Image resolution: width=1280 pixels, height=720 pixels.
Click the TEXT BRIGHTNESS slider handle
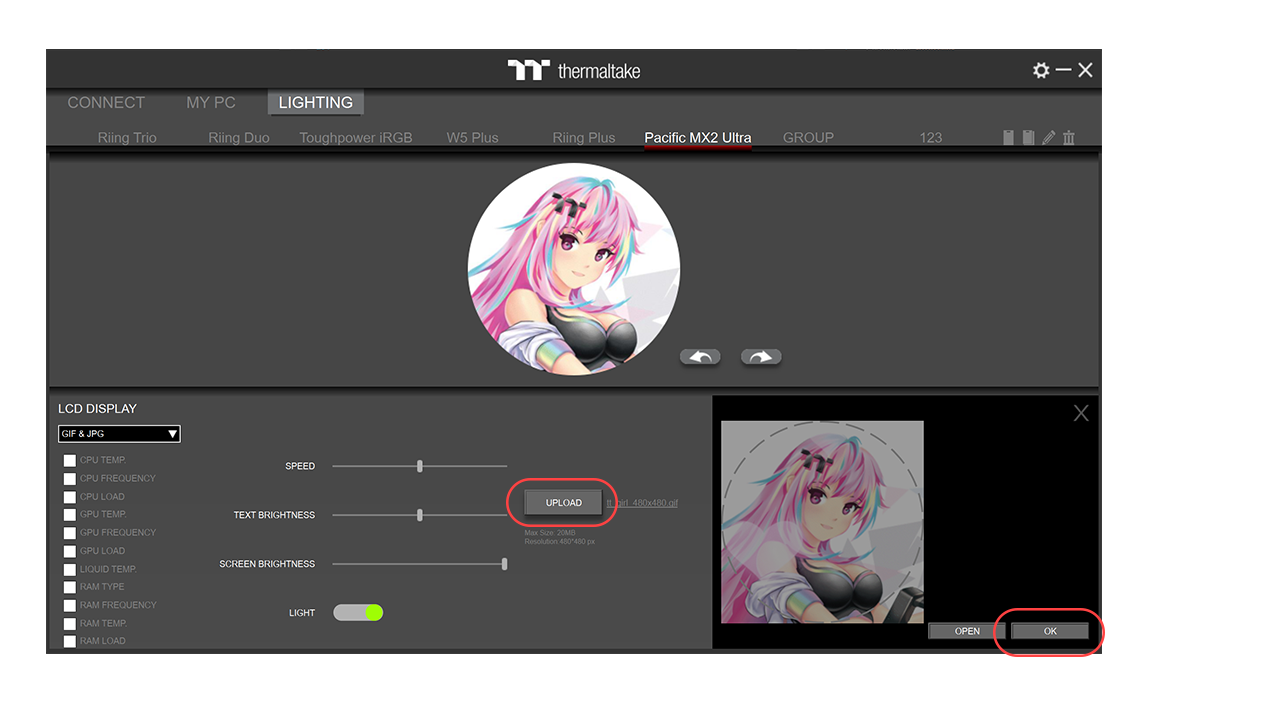[420, 515]
